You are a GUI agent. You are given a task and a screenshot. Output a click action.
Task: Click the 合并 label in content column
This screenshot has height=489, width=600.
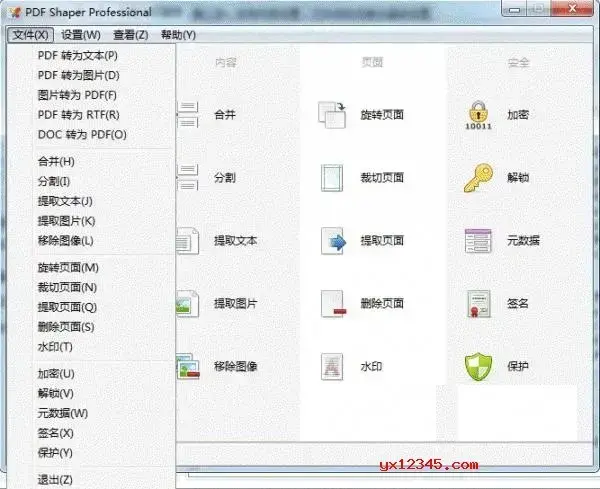point(225,114)
